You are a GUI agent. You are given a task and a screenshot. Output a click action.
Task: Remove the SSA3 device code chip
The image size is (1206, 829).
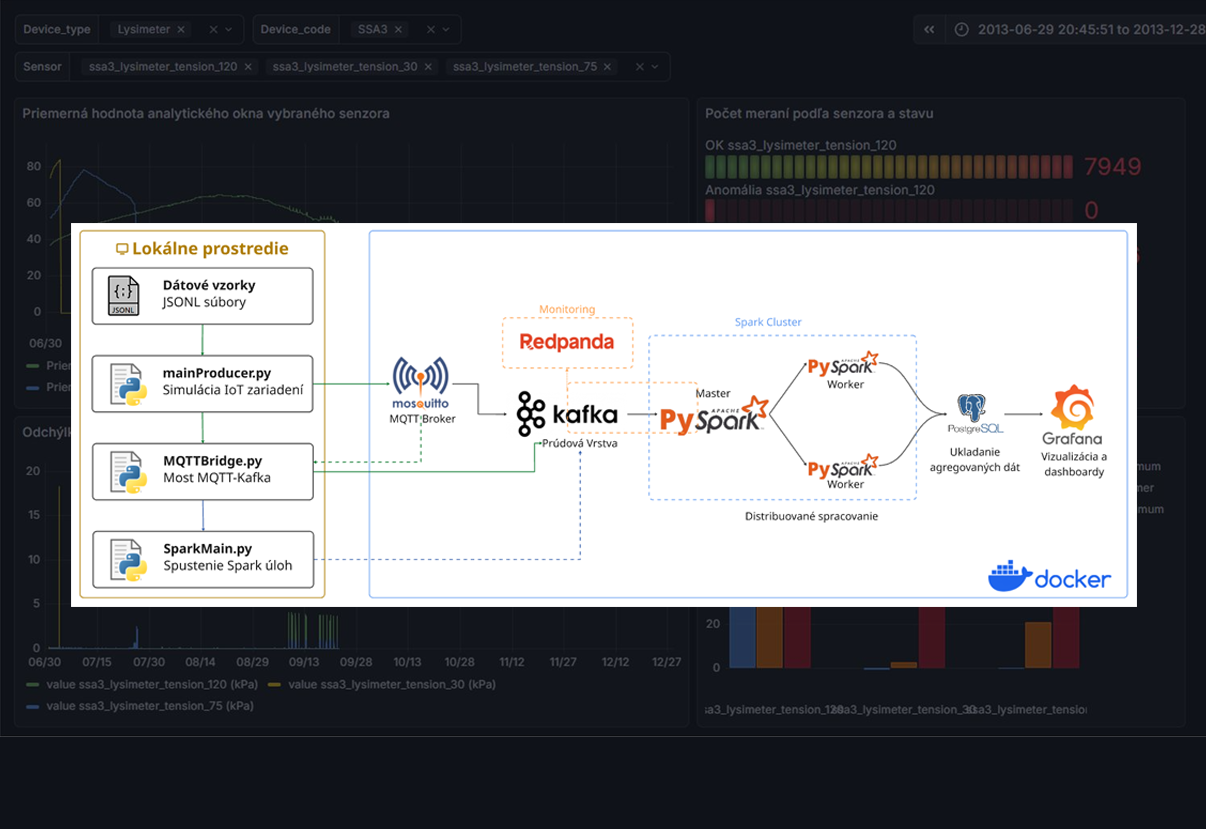(398, 30)
